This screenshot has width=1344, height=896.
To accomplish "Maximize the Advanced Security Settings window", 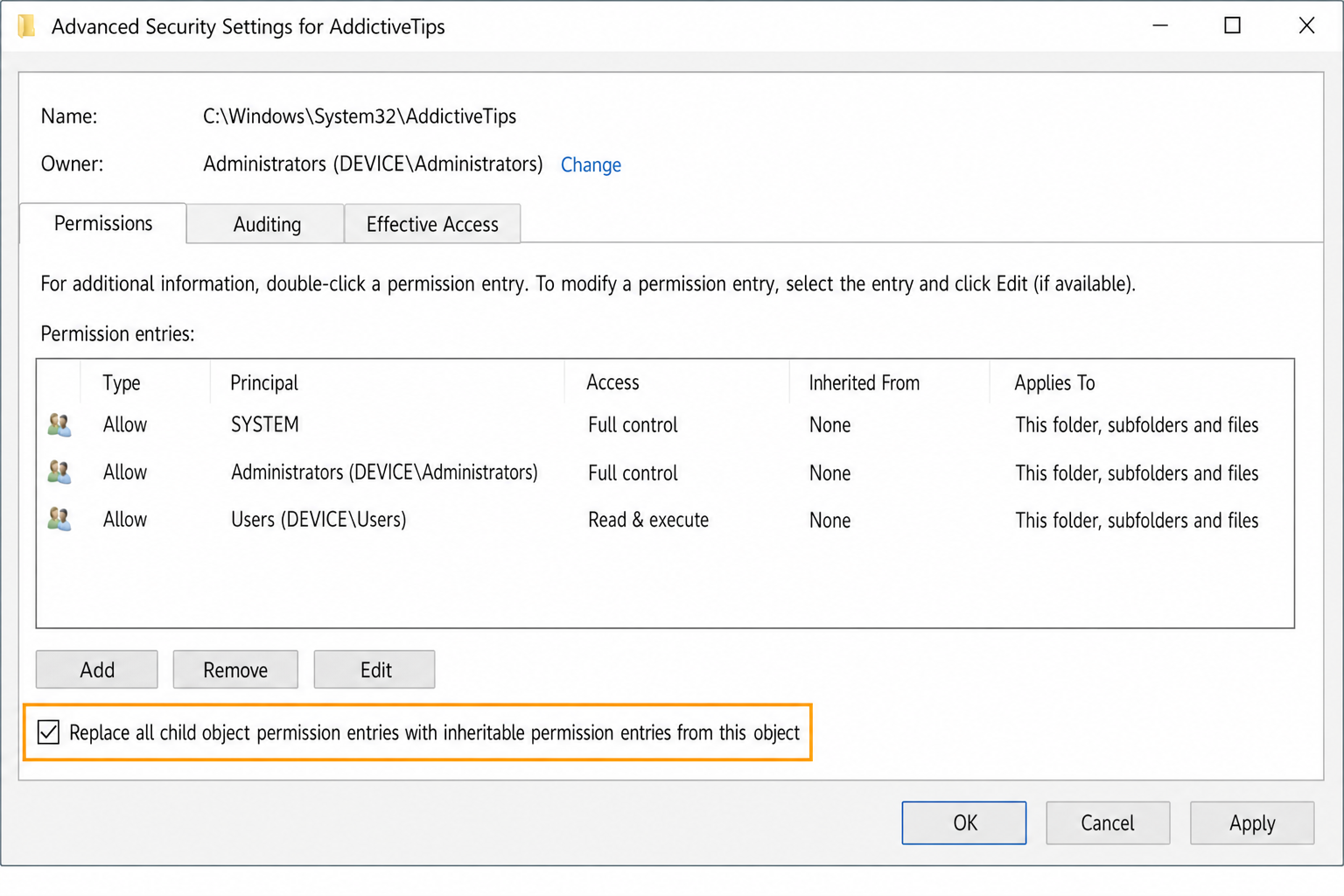I will pyautogui.click(x=1232, y=25).
